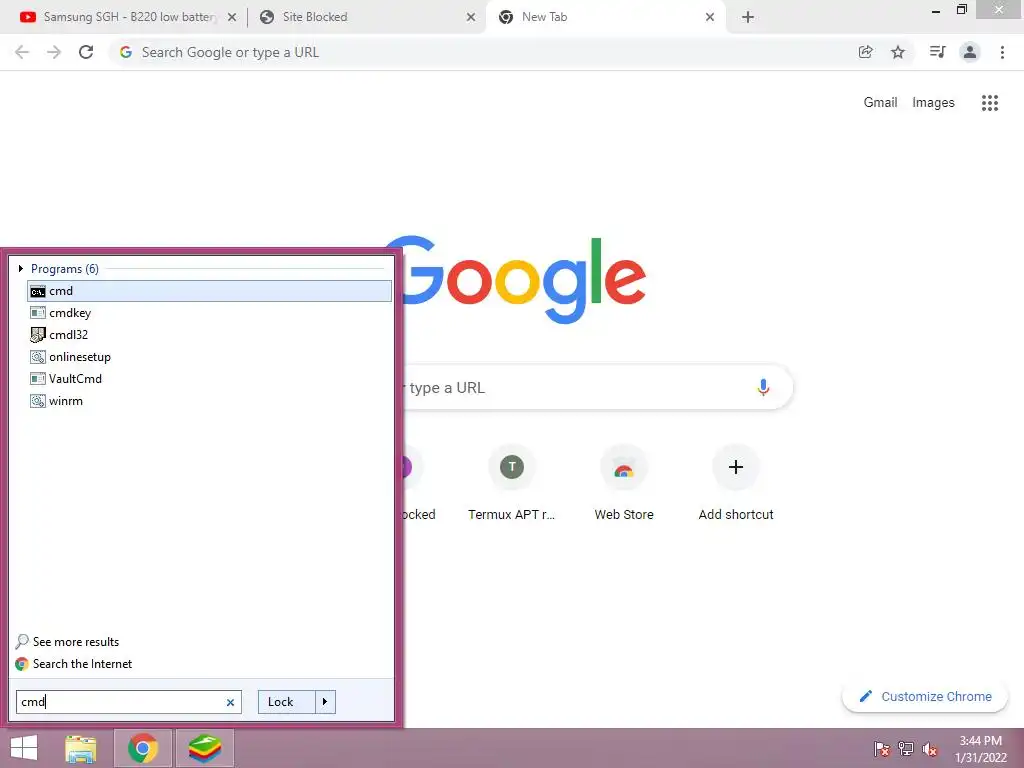Open the Chrome profile avatar

[x=970, y=52]
